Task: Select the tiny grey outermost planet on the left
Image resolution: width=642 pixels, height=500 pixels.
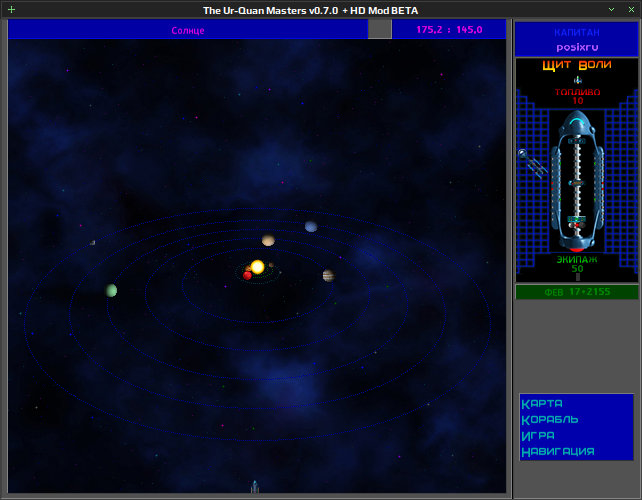Action: [x=93, y=242]
